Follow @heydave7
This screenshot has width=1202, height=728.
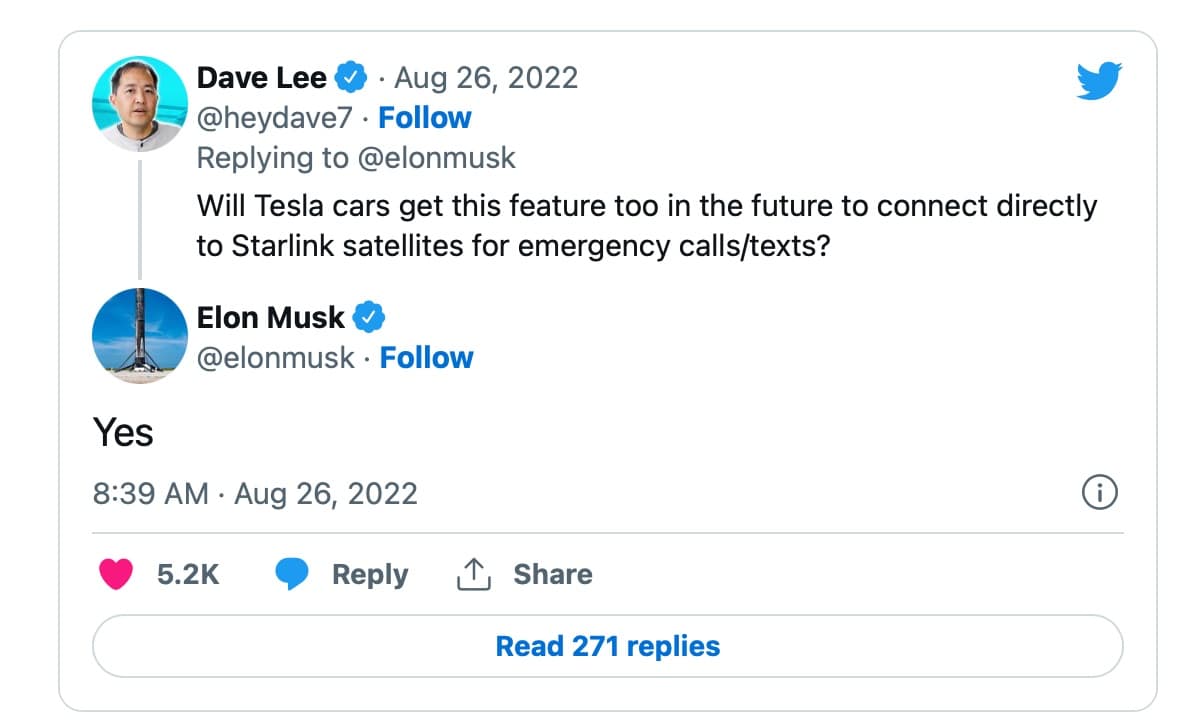point(424,118)
